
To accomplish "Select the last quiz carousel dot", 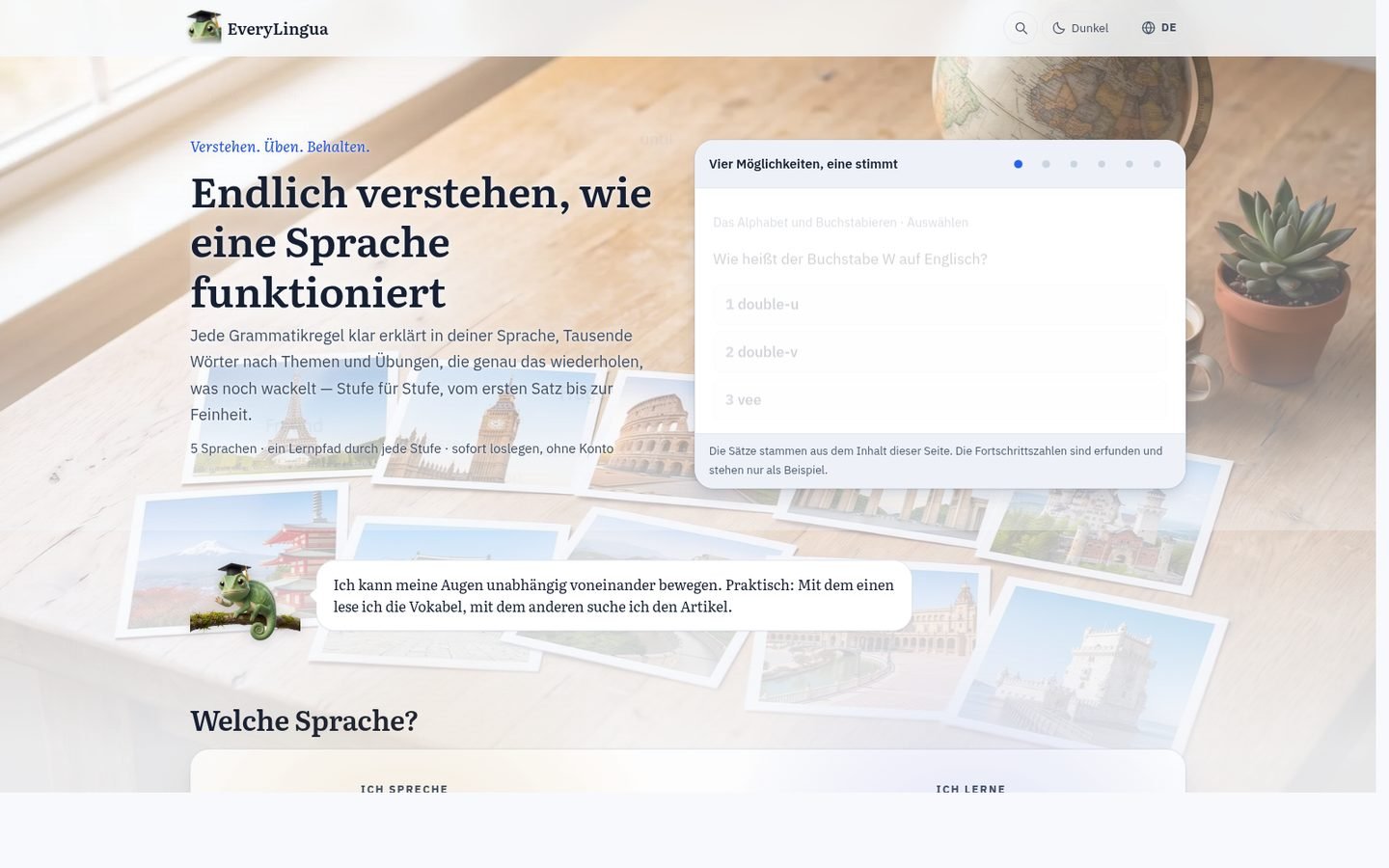I will pyautogui.click(x=1157, y=164).
